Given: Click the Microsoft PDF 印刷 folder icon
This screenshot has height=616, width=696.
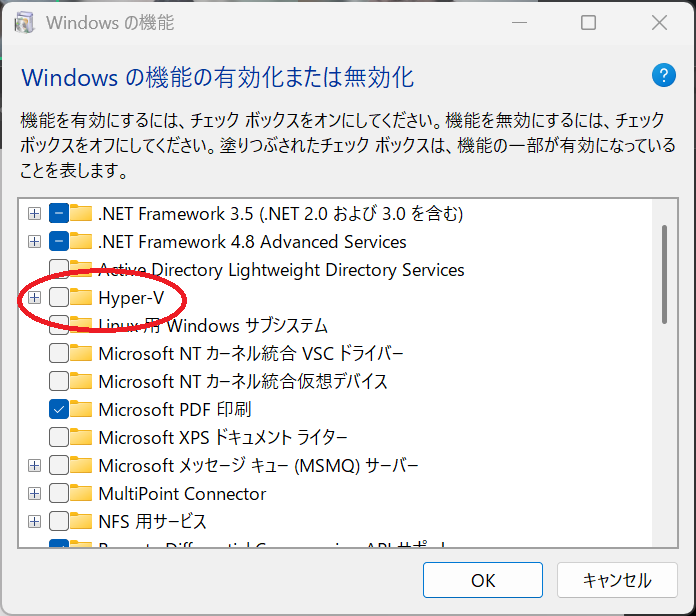Looking at the screenshot, I should pos(82,410).
